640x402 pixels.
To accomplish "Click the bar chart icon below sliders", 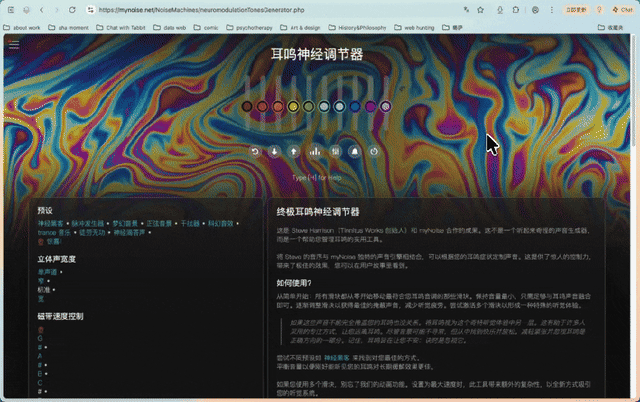I will click(x=314, y=152).
